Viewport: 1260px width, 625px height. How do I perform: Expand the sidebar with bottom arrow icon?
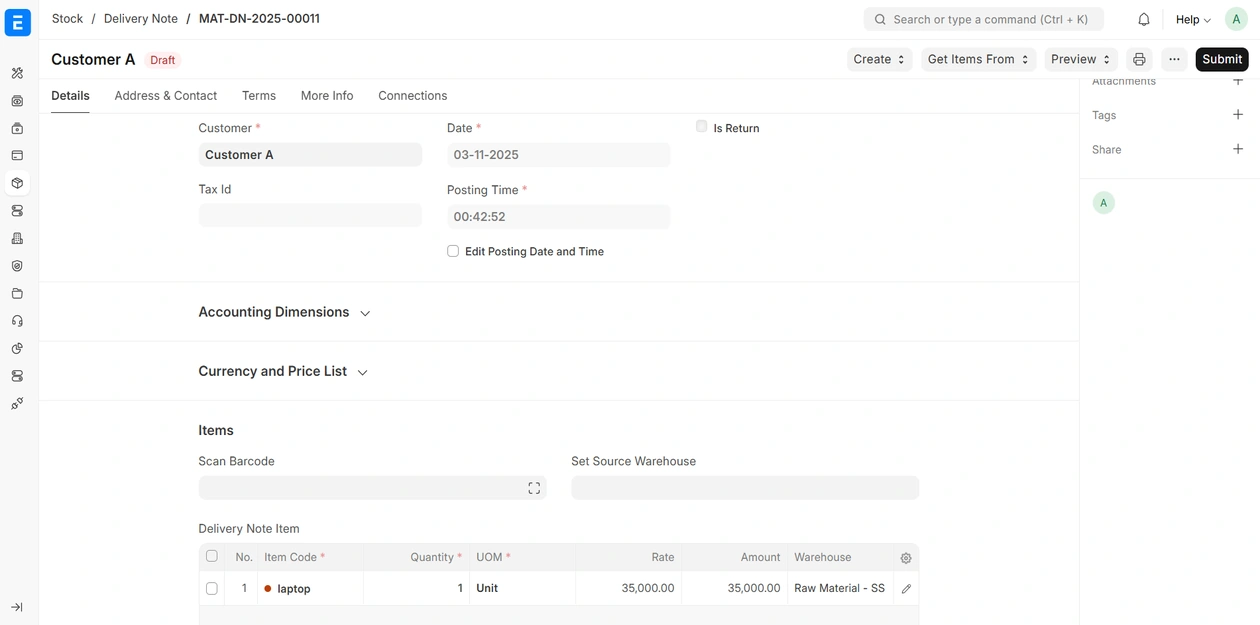(x=17, y=607)
